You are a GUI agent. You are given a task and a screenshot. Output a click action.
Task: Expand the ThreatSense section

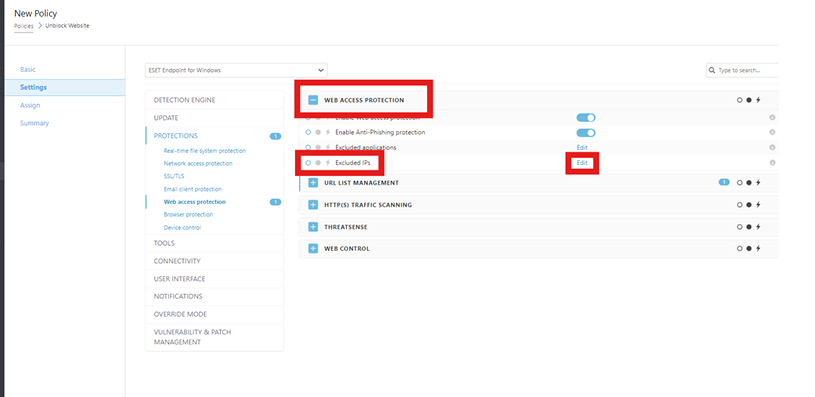click(x=313, y=227)
